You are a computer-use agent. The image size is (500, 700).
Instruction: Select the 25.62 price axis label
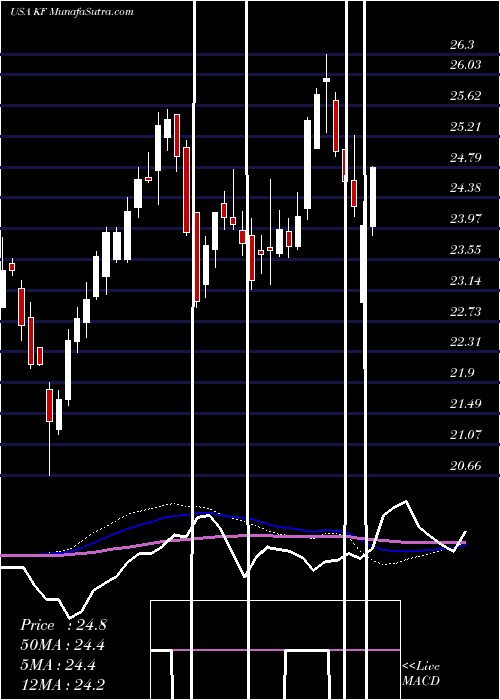(466, 96)
